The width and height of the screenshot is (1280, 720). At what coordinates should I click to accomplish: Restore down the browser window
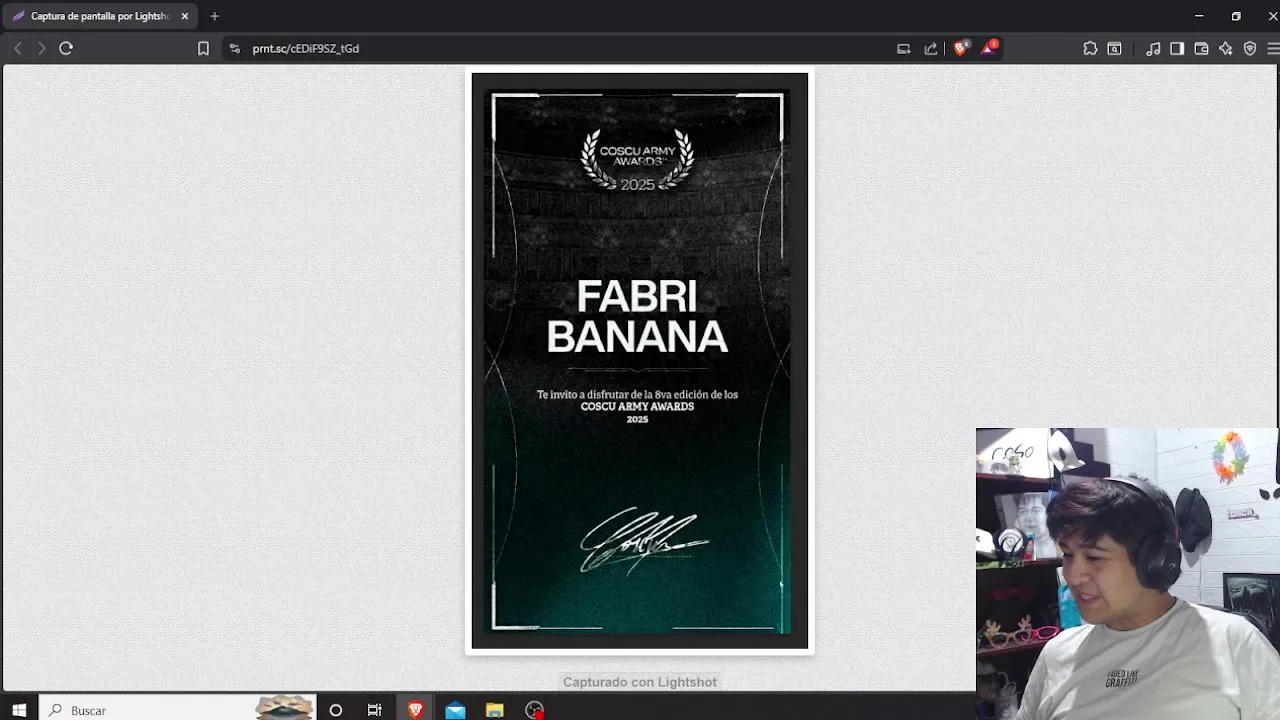click(1236, 16)
